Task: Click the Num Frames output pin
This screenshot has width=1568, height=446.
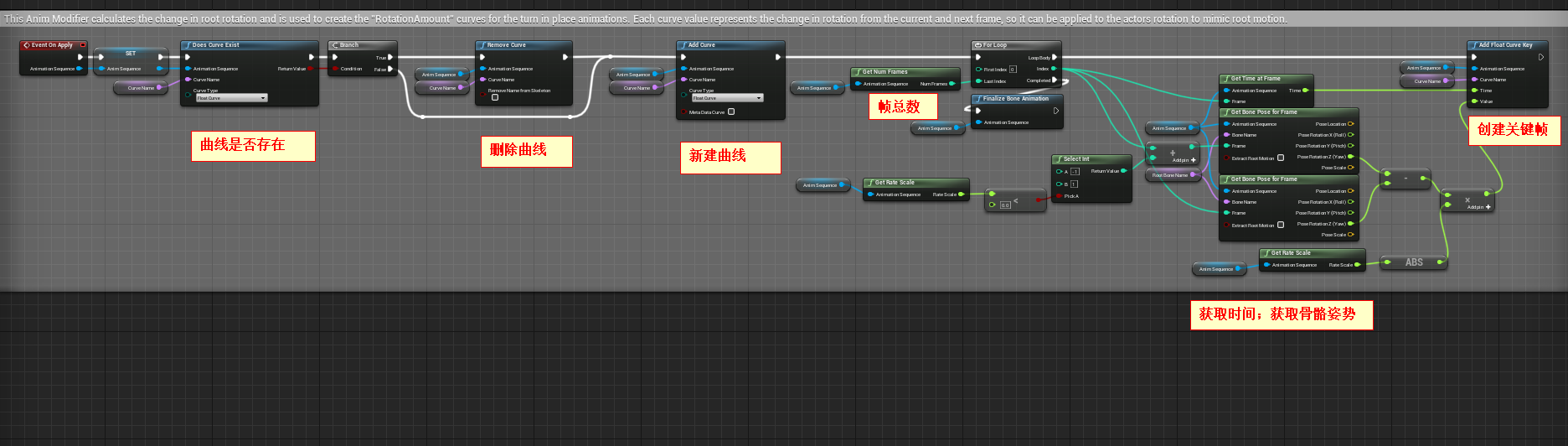Action: point(952,84)
